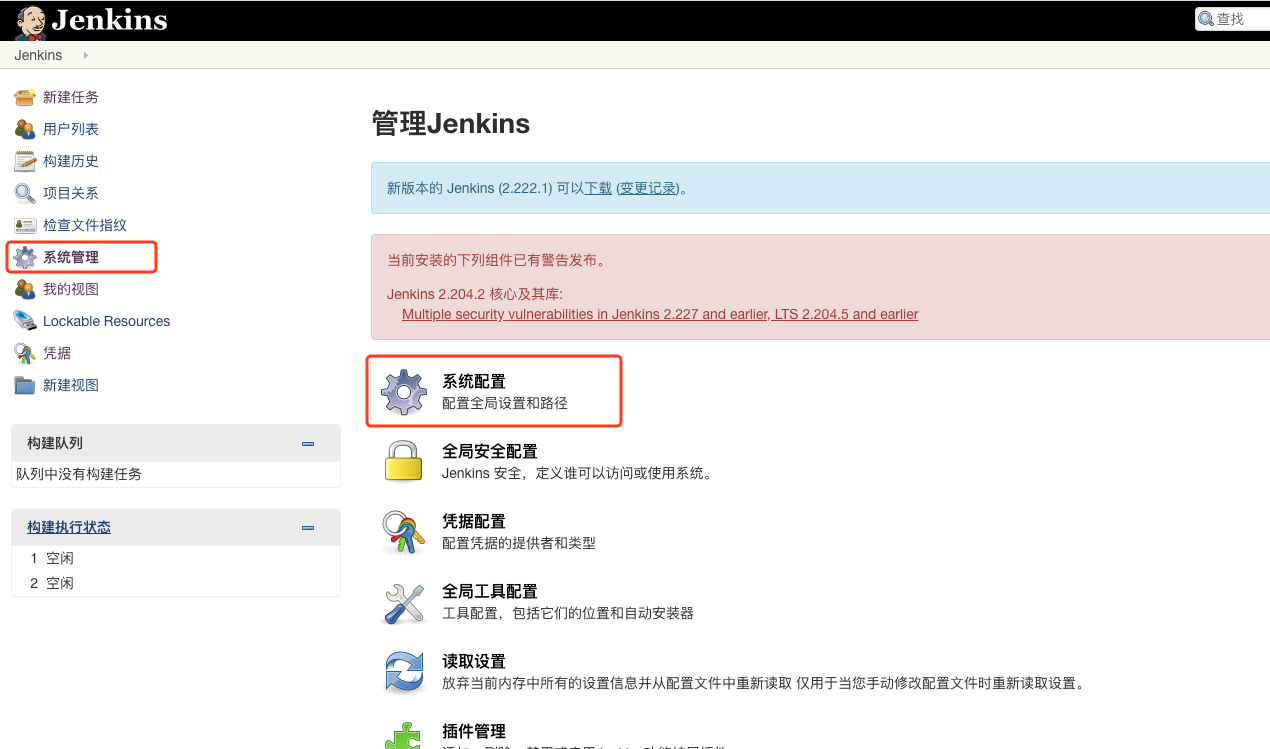
Task: Click the magnifier icon in search box
Action: (x=1206, y=19)
